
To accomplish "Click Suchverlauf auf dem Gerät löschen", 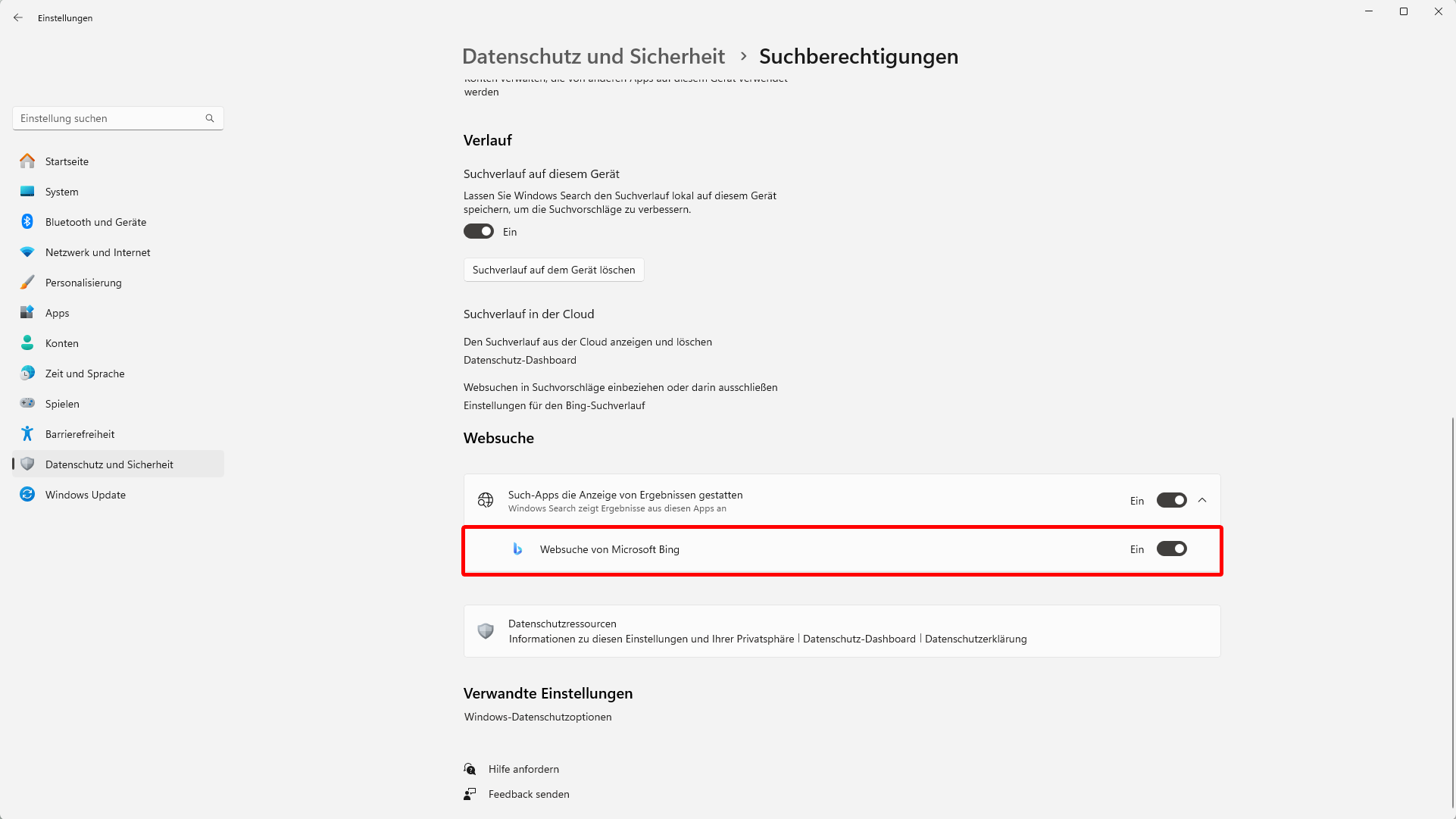I will click(554, 270).
